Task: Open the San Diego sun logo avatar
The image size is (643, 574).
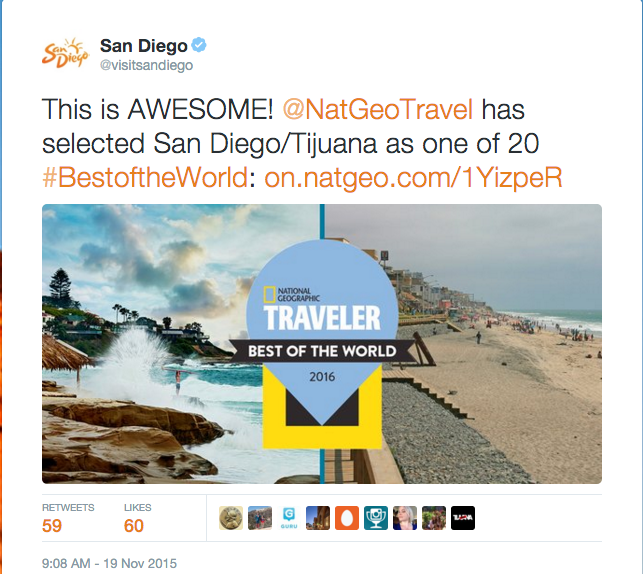Action: pyautogui.click(x=66, y=53)
